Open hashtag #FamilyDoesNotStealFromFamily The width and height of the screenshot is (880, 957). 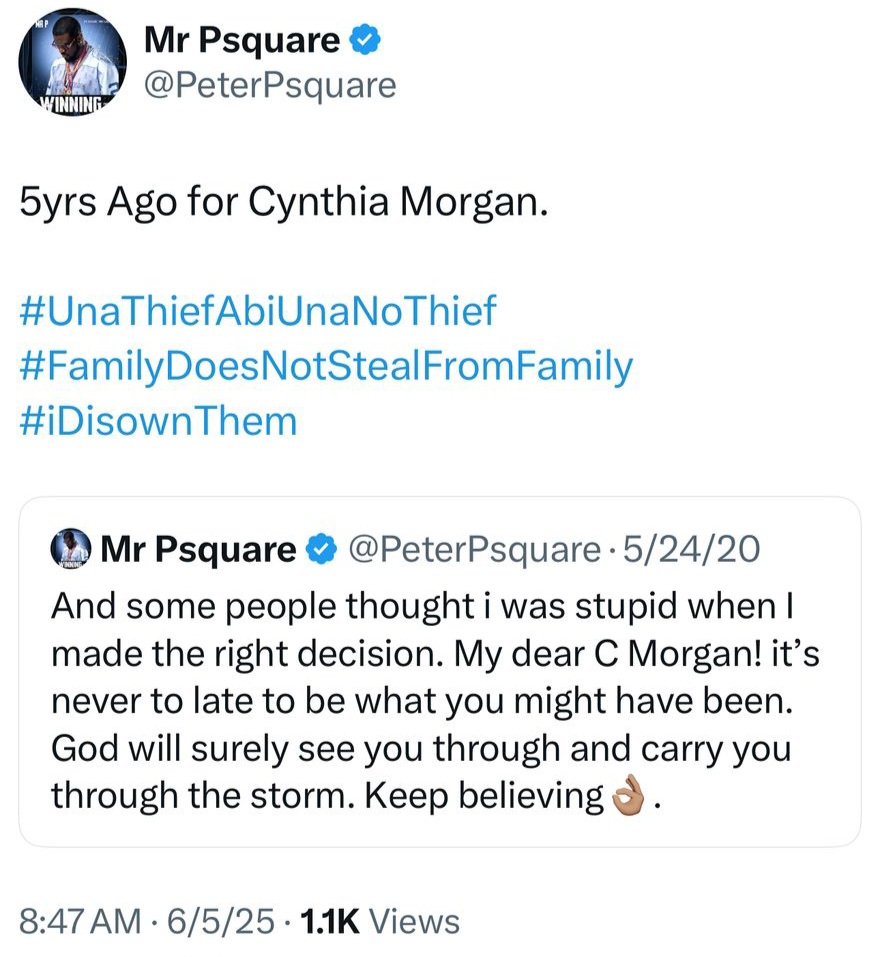coord(325,366)
